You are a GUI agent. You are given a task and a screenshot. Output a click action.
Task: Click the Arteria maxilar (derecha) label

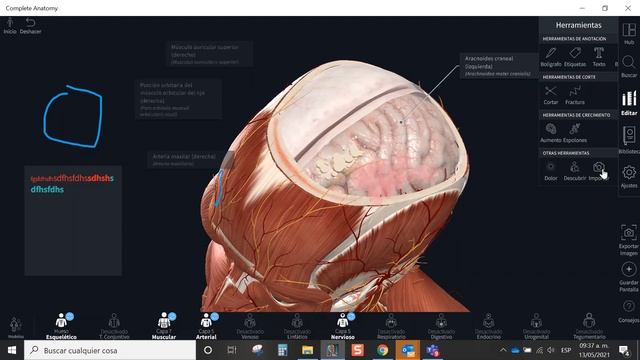[186, 160]
